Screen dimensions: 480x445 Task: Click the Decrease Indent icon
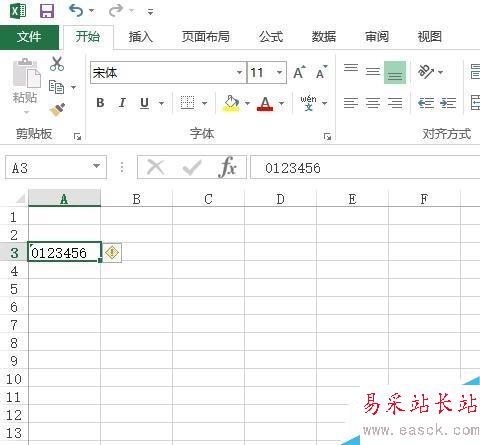[x=426, y=103]
